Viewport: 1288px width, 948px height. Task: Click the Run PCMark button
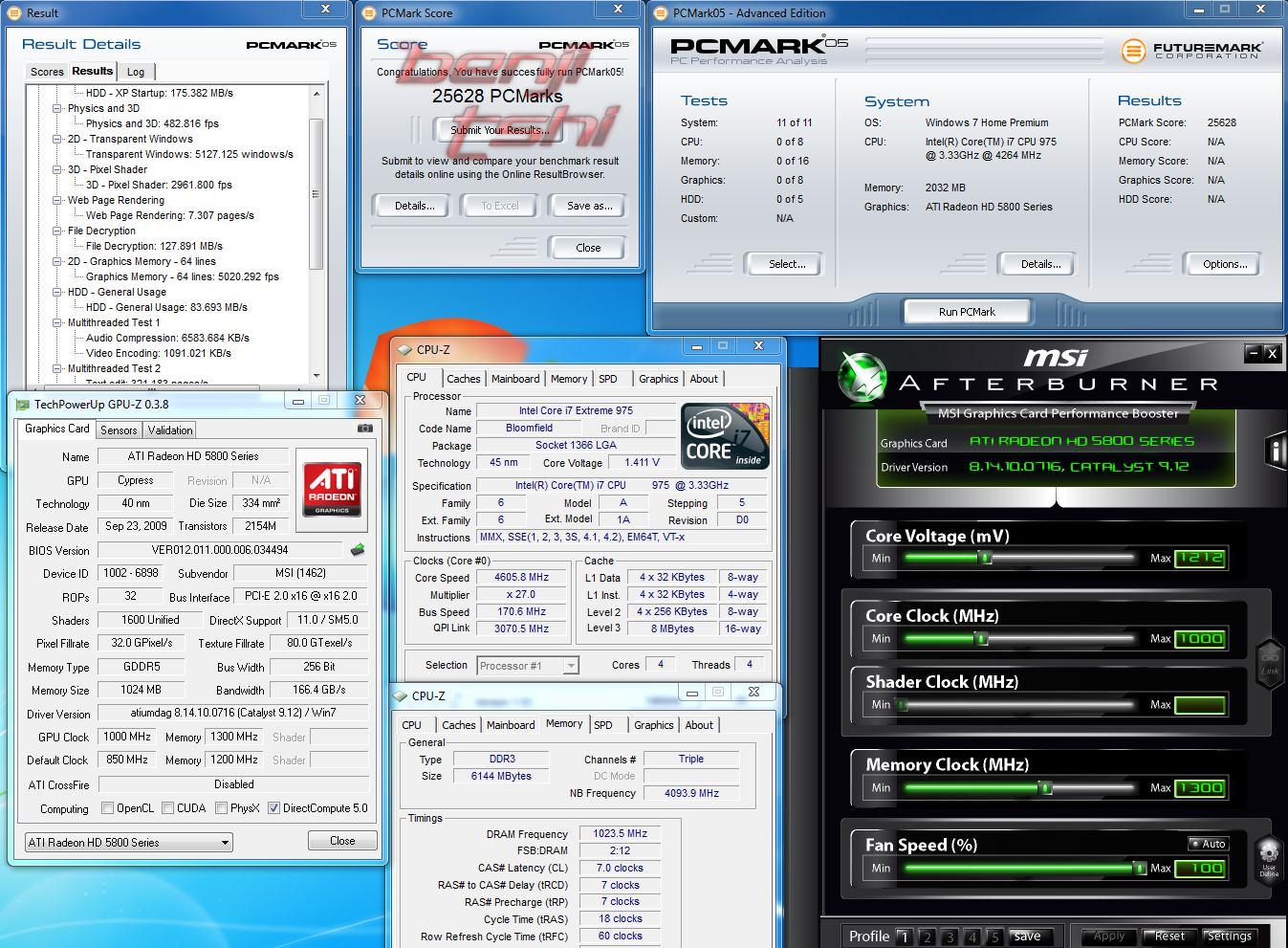coord(967,312)
